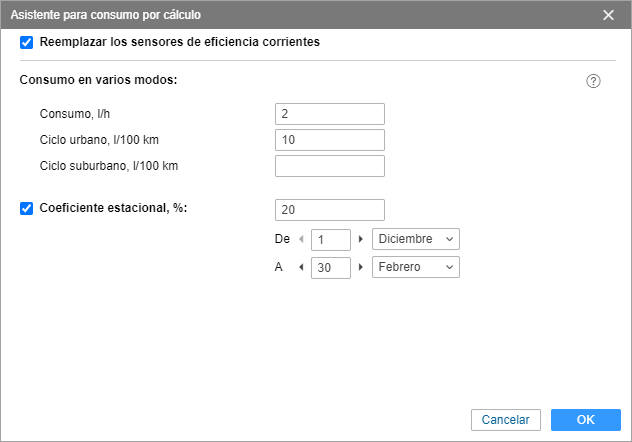Increase the 'A' day with right arrow
Image resolution: width=632 pixels, height=442 pixels.
[360, 267]
